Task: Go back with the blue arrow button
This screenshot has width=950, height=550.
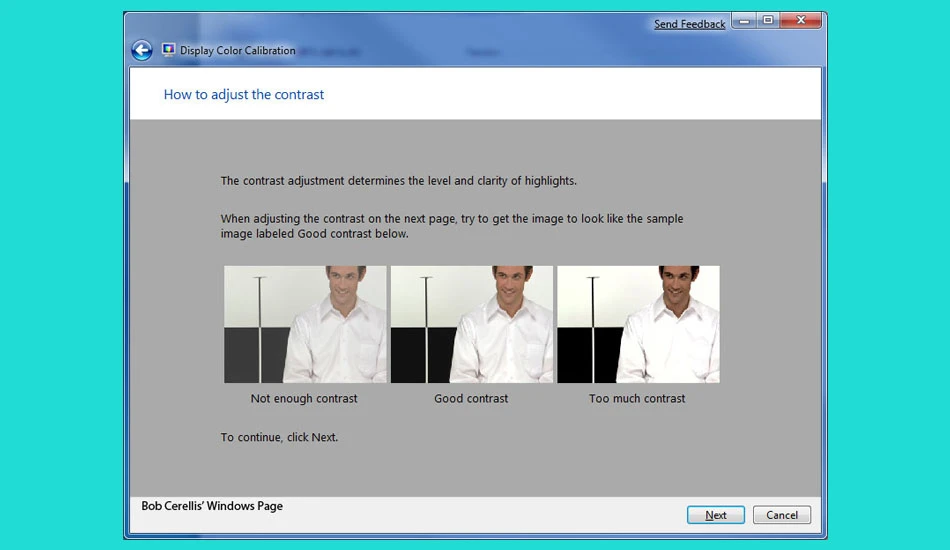Action: 142,50
